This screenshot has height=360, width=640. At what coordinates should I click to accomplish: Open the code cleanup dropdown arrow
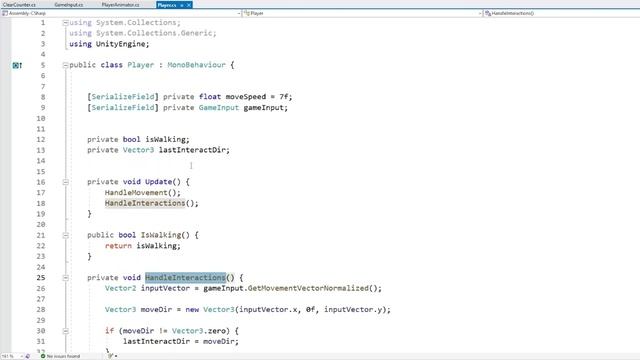116,356
